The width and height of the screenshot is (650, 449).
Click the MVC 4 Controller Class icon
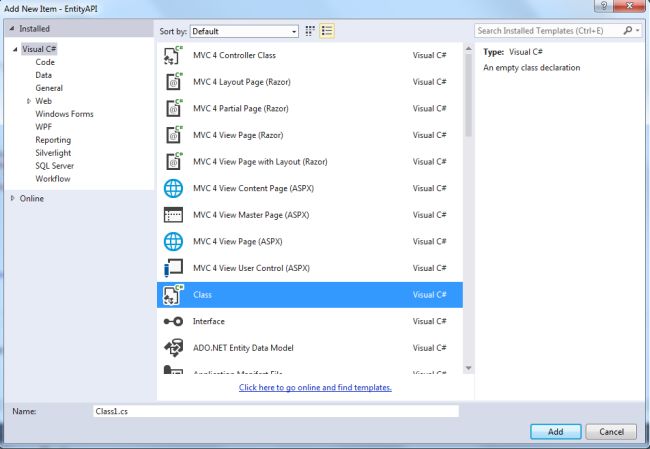pos(173,55)
